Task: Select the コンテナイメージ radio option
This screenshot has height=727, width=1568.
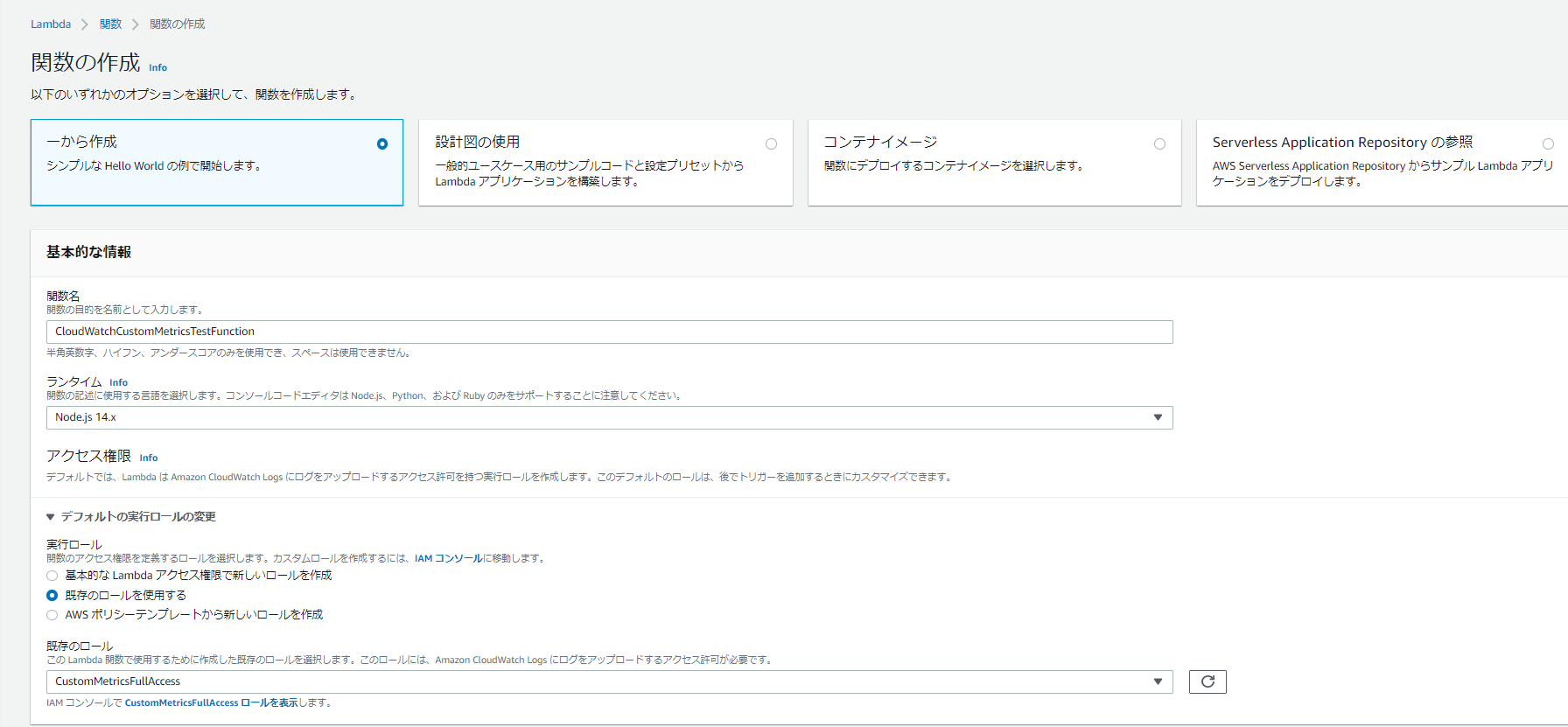Action: [x=1159, y=143]
